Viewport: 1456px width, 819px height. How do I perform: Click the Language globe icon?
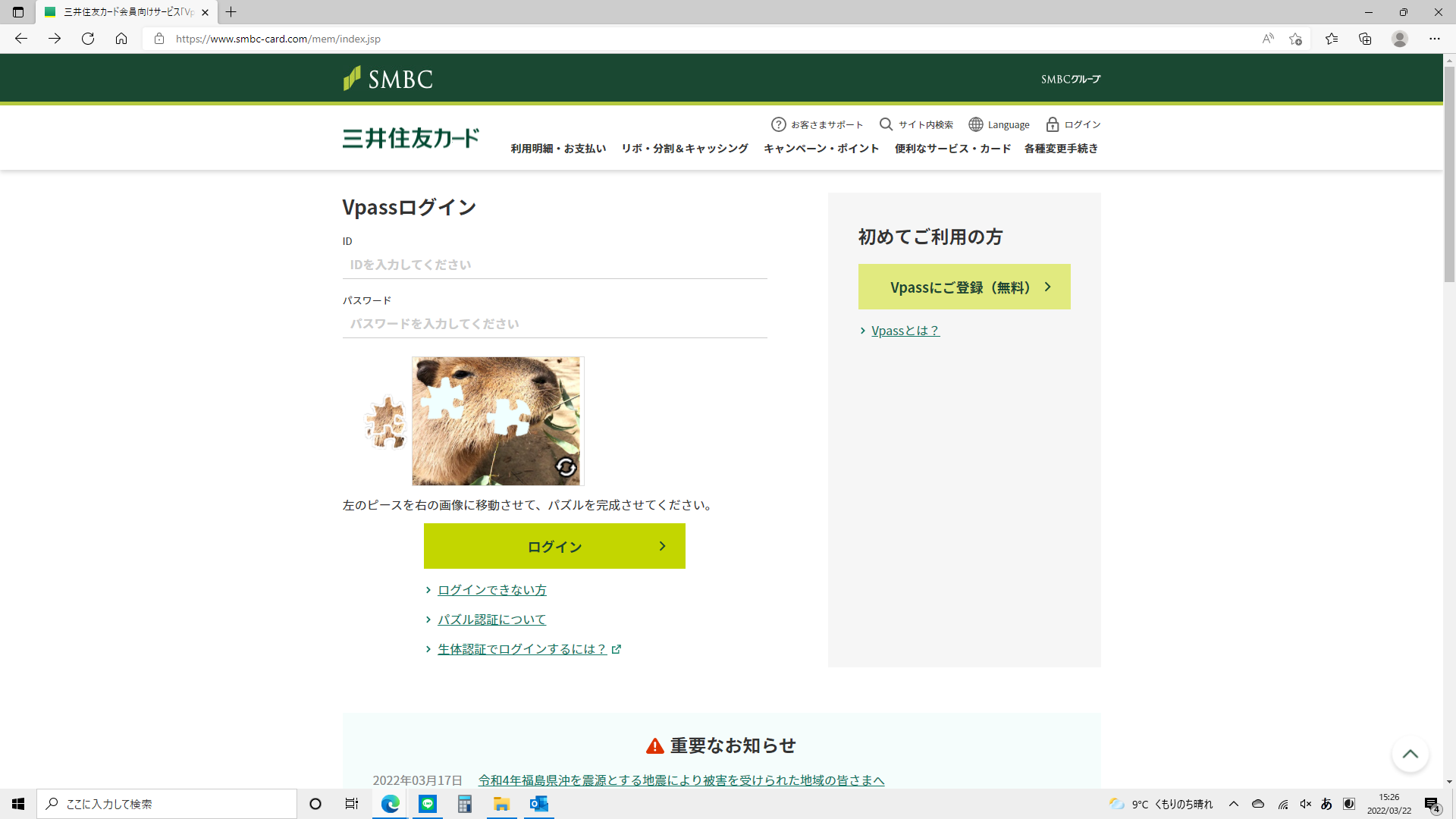[976, 124]
